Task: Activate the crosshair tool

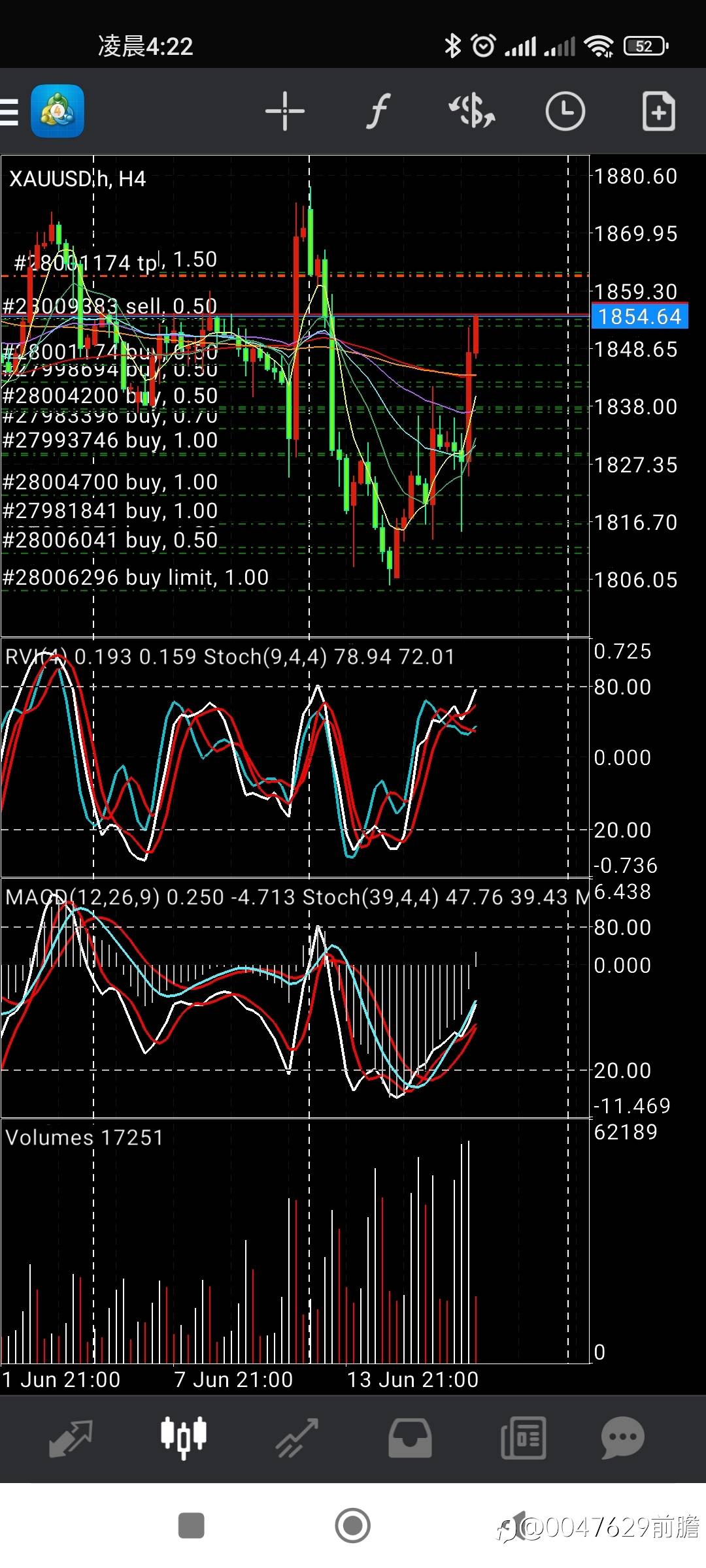Action: pos(285,111)
